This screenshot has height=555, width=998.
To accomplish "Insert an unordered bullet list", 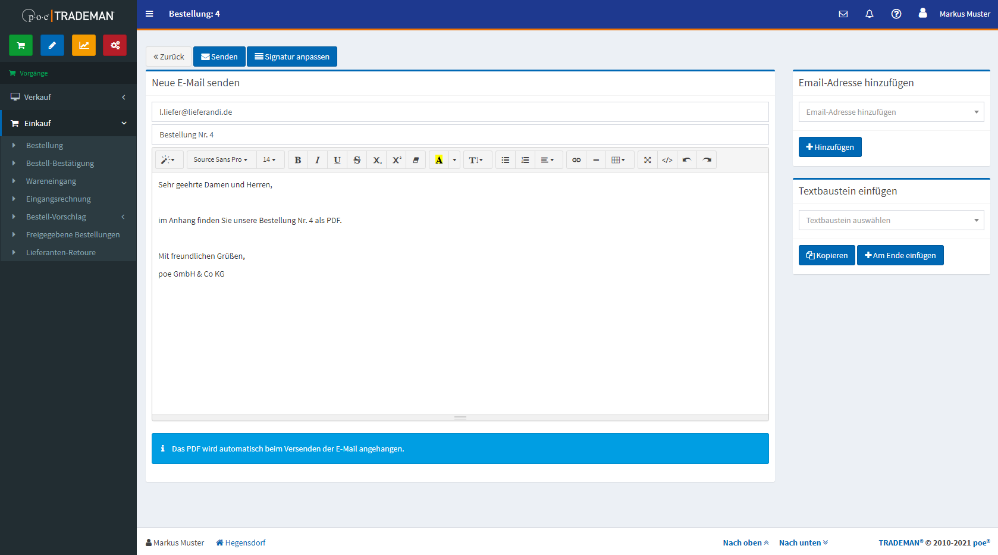I will 505,160.
